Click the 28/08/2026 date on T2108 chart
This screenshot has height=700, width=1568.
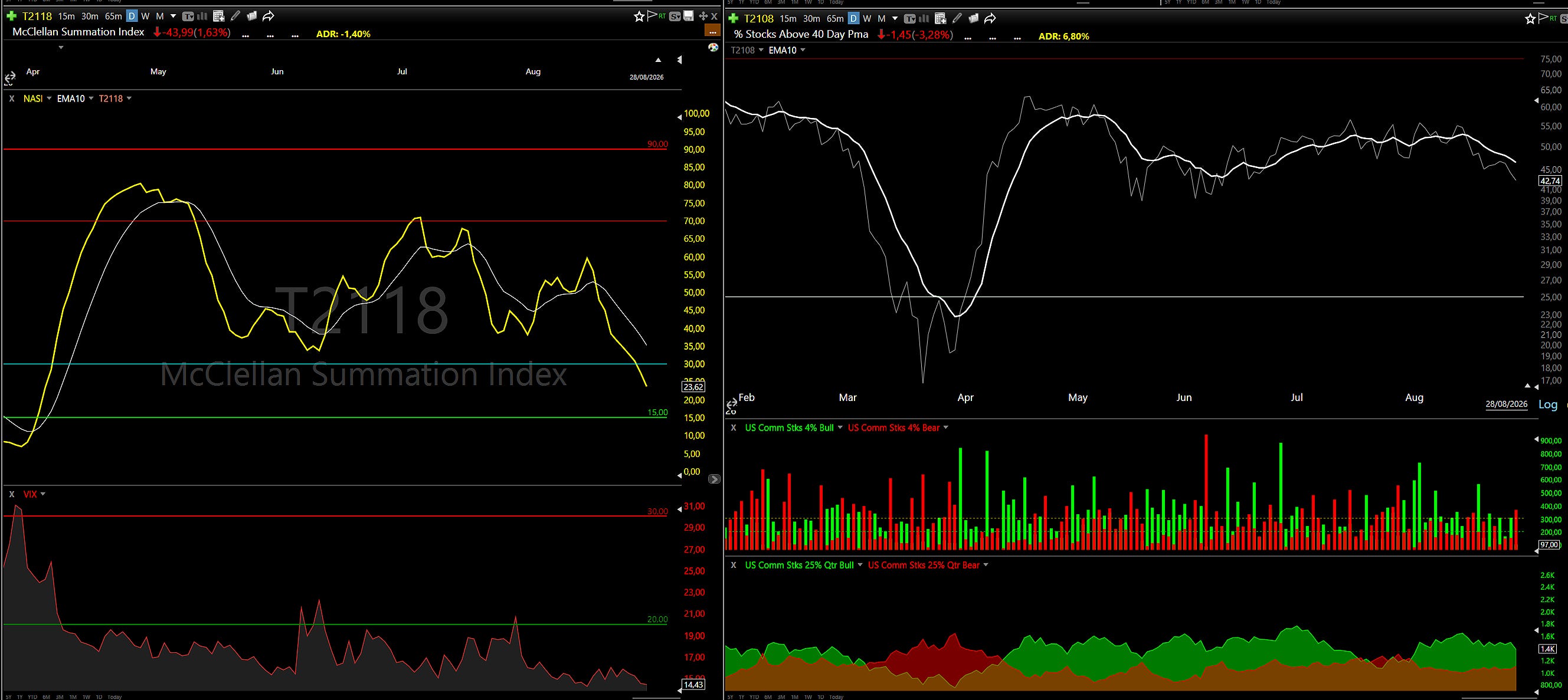pyautogui.click(x=1506, y=405)
